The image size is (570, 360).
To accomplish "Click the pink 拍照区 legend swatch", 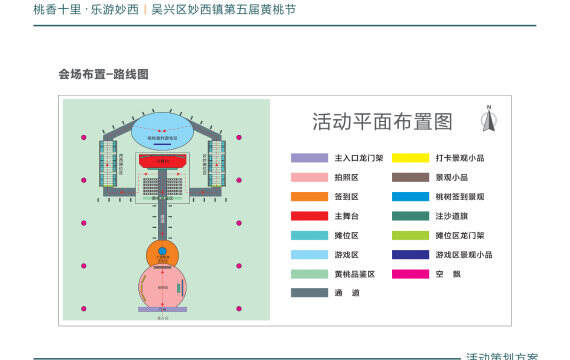I will coord(309,177).
